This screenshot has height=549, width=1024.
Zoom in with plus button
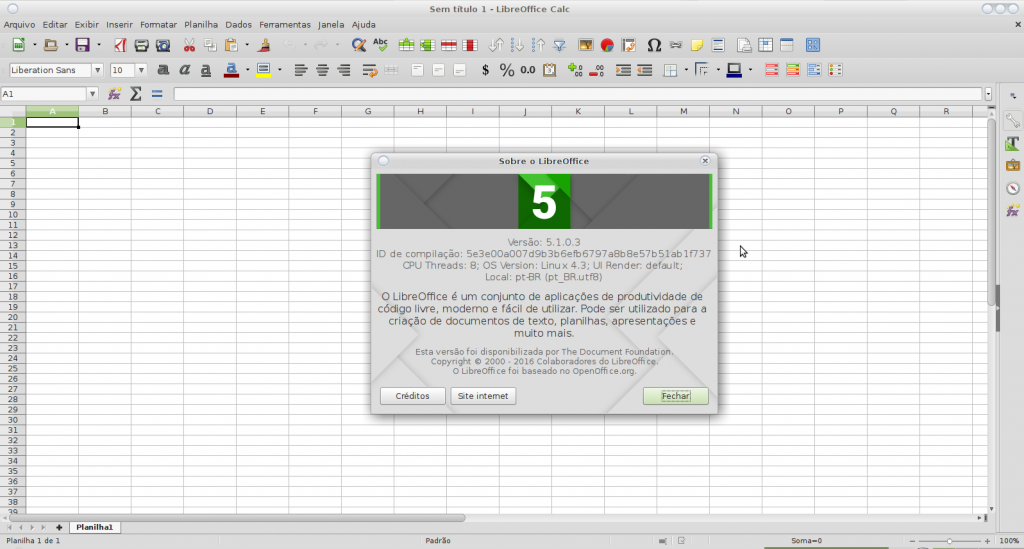(987, 541)
